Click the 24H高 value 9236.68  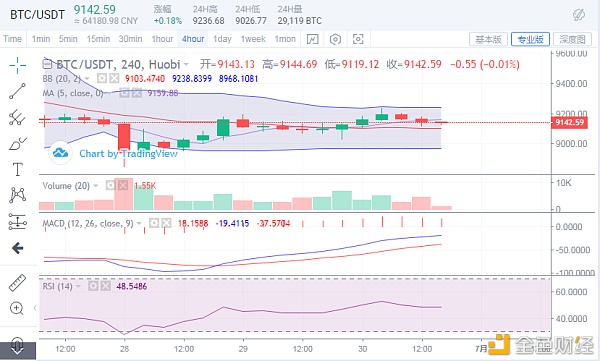209,21
